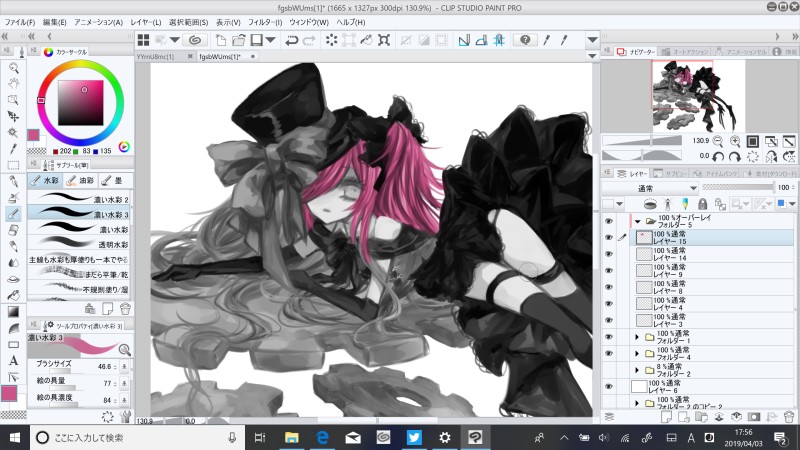The image size is (800, 450).
Task: Select the Gradient tool
Action: 13,311
